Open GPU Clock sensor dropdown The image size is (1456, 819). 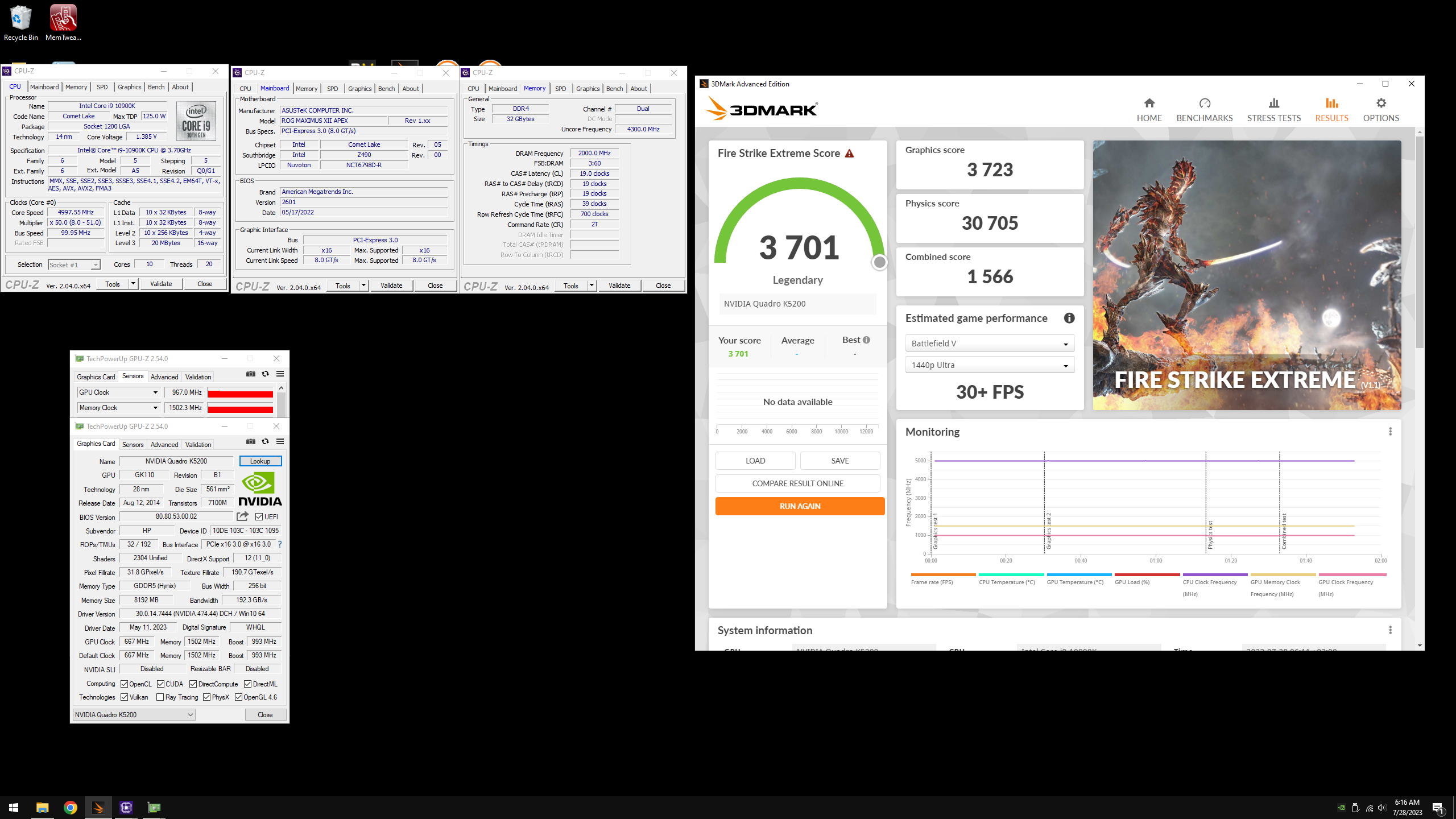(118, 392)
